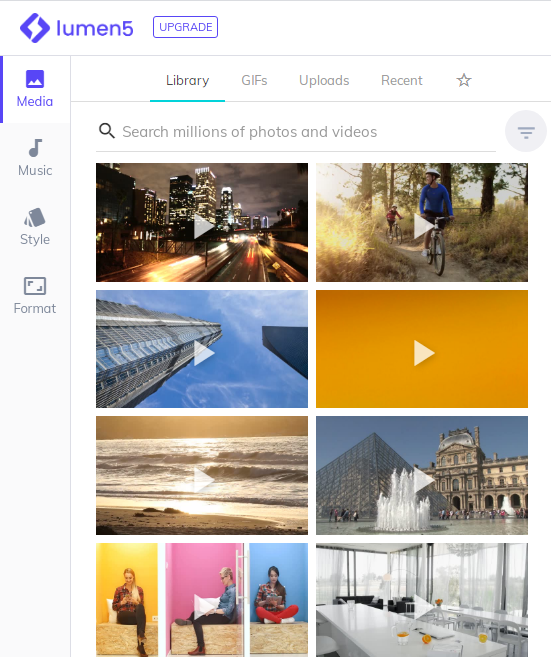
Task: Switch to the Uploads tab
Action: pos(324,80)
